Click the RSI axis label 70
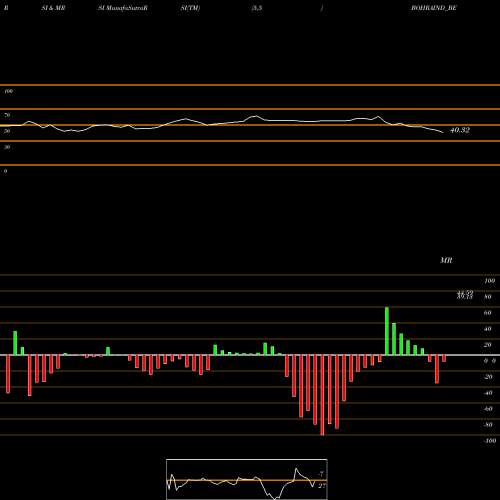 (7, 115)
